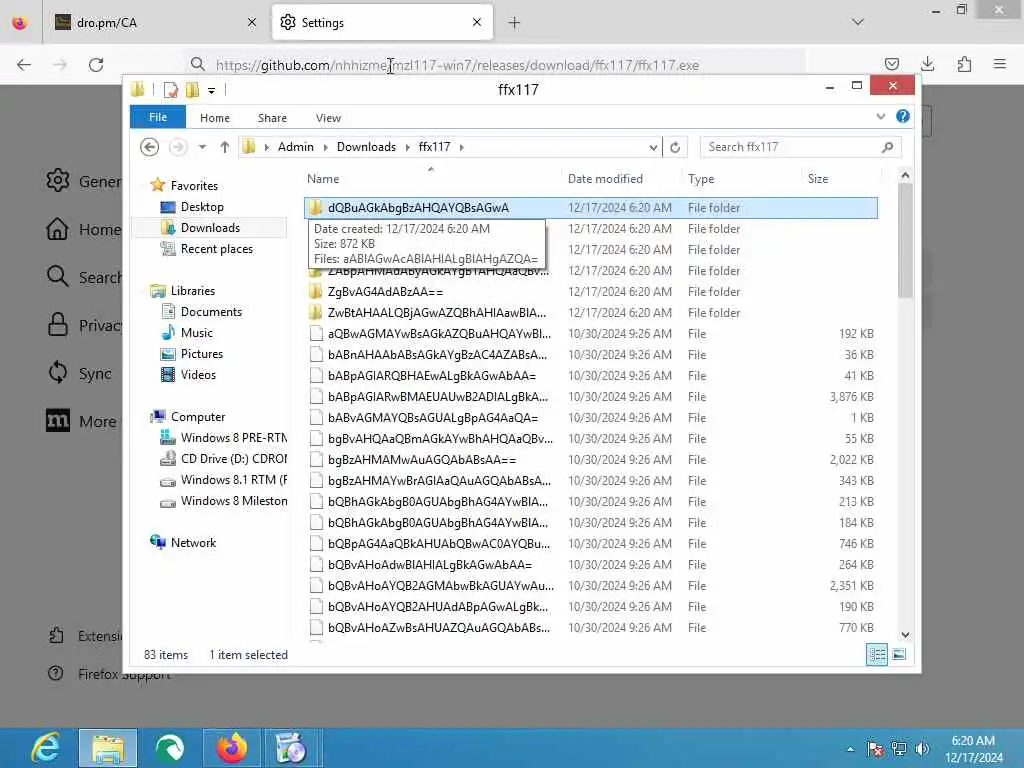
Task: Sort by Size column header
Action: pyautogui.click(x=818, y=179)
